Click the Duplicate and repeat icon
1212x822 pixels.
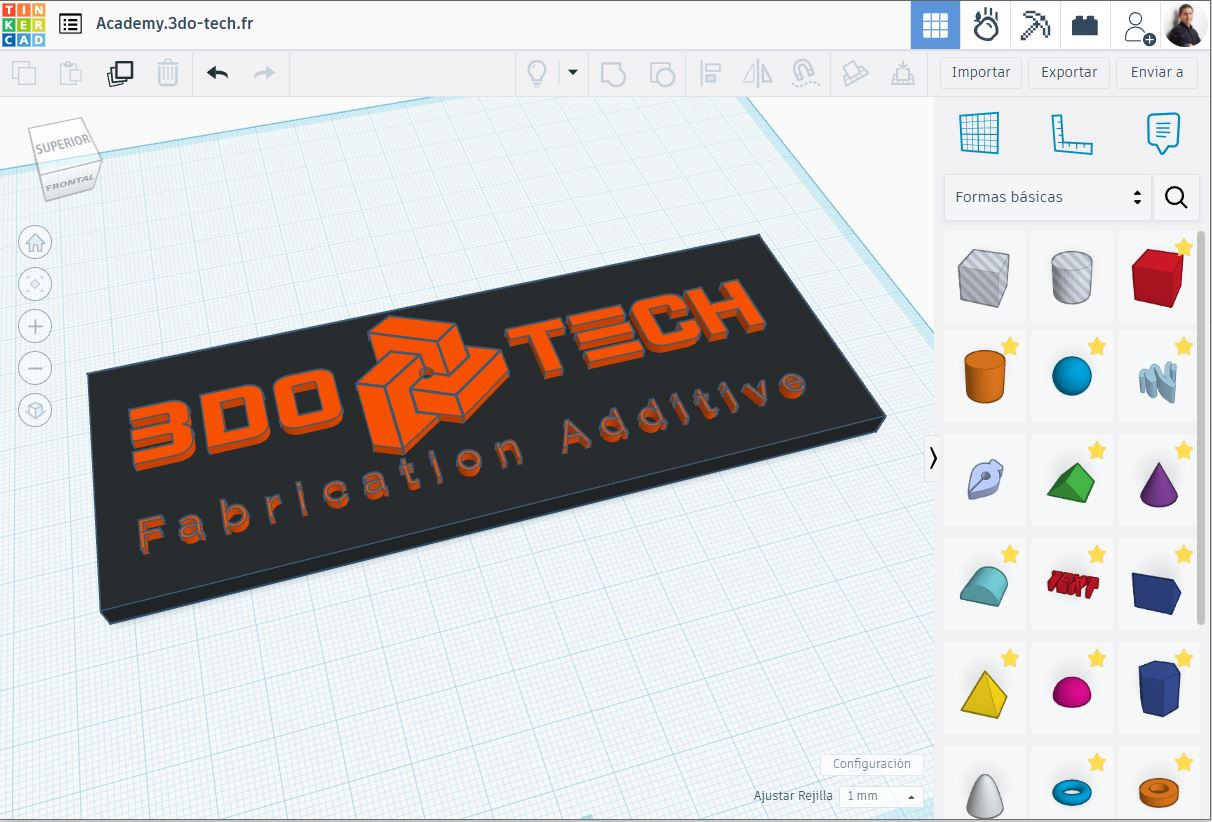click(120, 73)
